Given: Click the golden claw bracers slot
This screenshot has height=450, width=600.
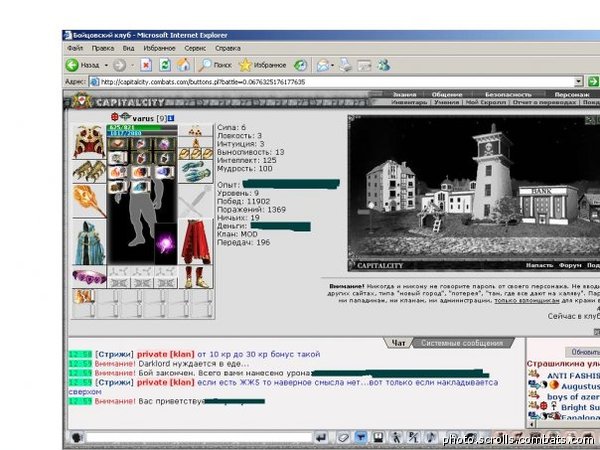Looking at the screenshot, I should pos(89,171).
